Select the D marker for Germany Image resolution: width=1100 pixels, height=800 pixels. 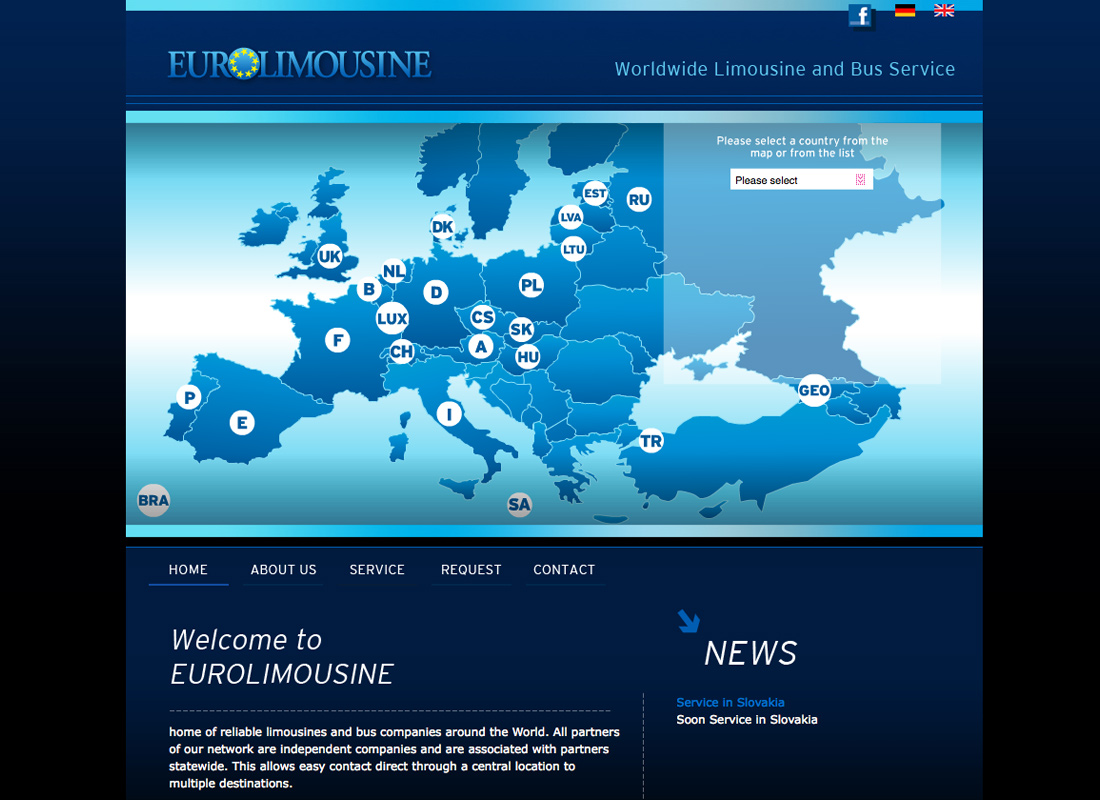click(436, 292)
